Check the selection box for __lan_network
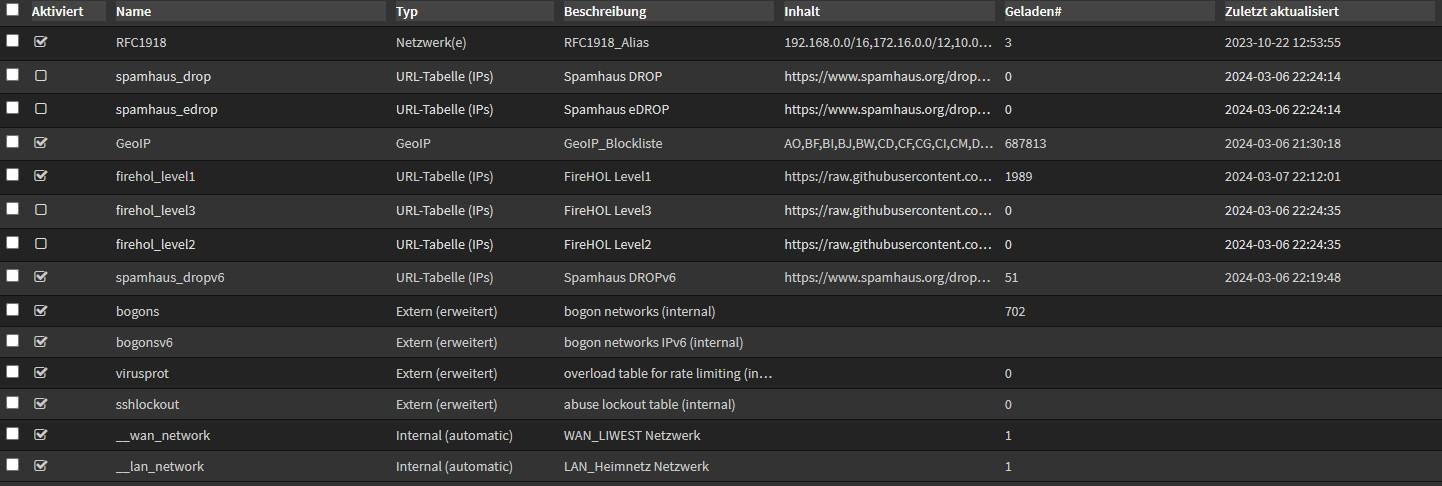 click(12, 465)
